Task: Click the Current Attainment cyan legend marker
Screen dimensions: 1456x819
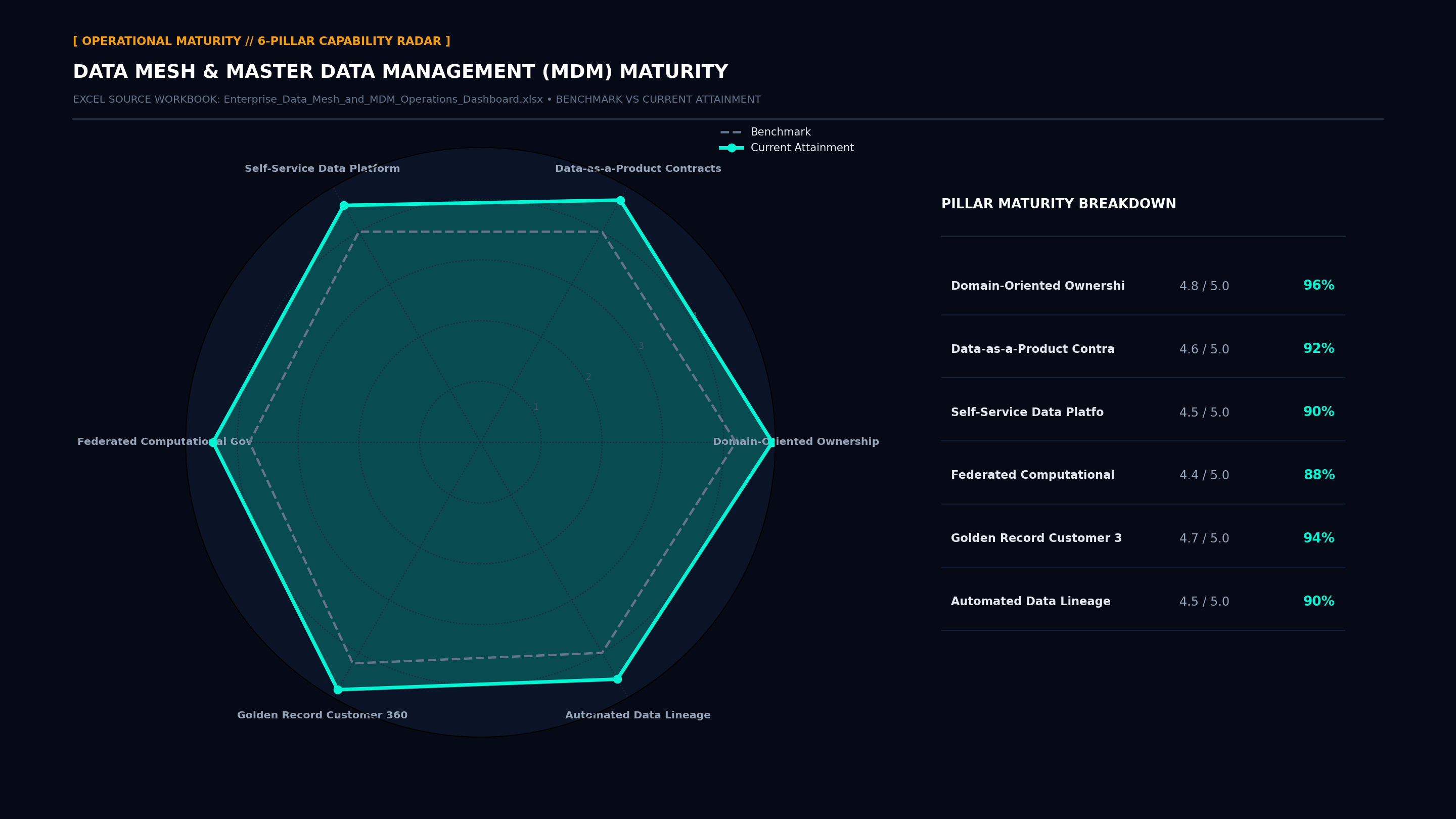Action: tap(732, 148)
